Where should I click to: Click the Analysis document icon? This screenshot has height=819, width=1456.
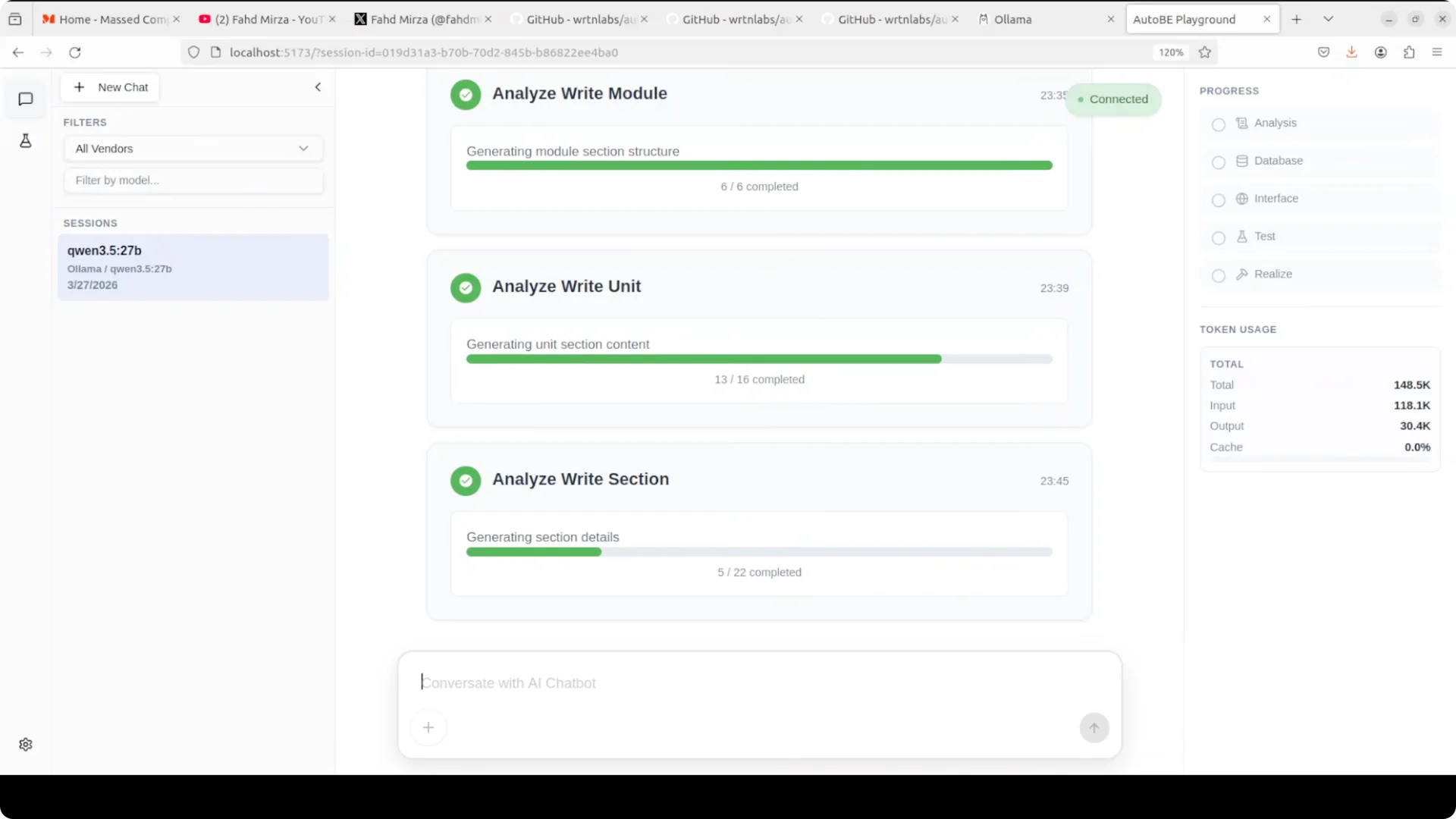[x=1242, y=123]
